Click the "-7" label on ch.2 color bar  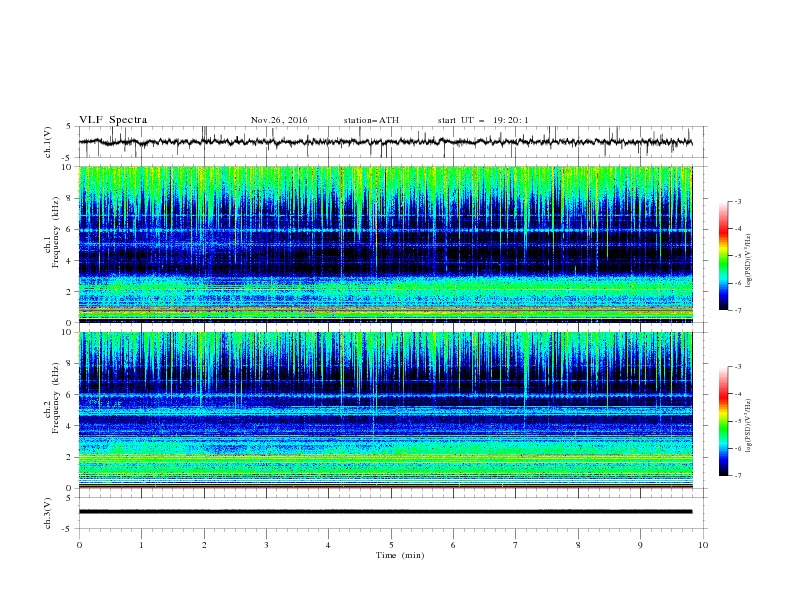[x=737, y=476]
